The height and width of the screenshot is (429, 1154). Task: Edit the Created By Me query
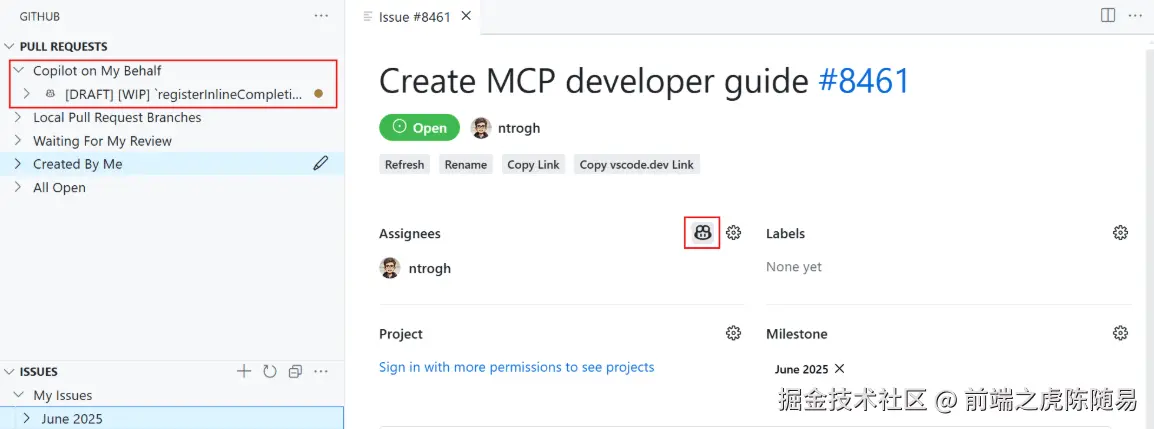[321, 164]
